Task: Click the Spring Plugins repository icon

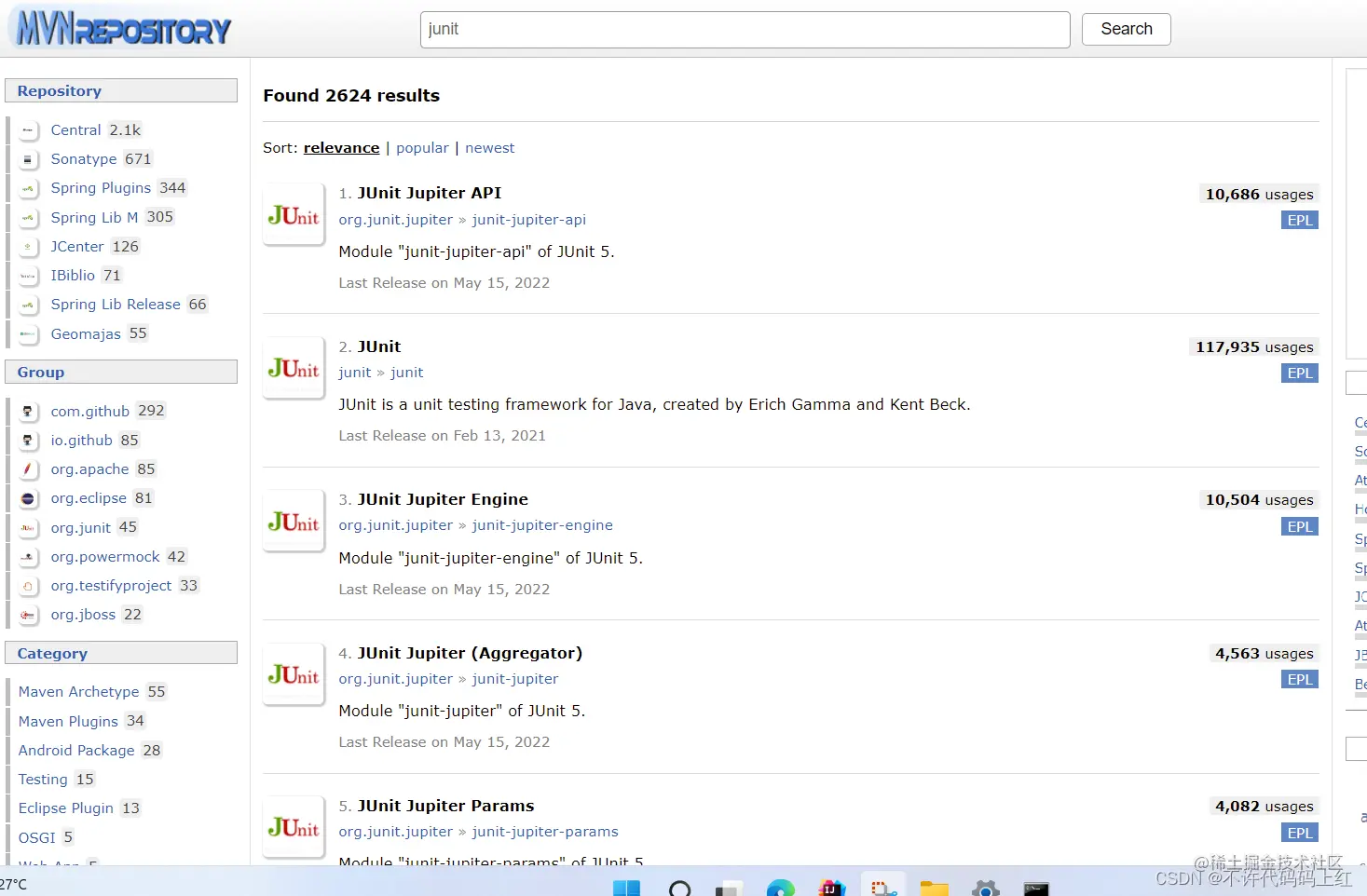Action: tap(28, 188)
